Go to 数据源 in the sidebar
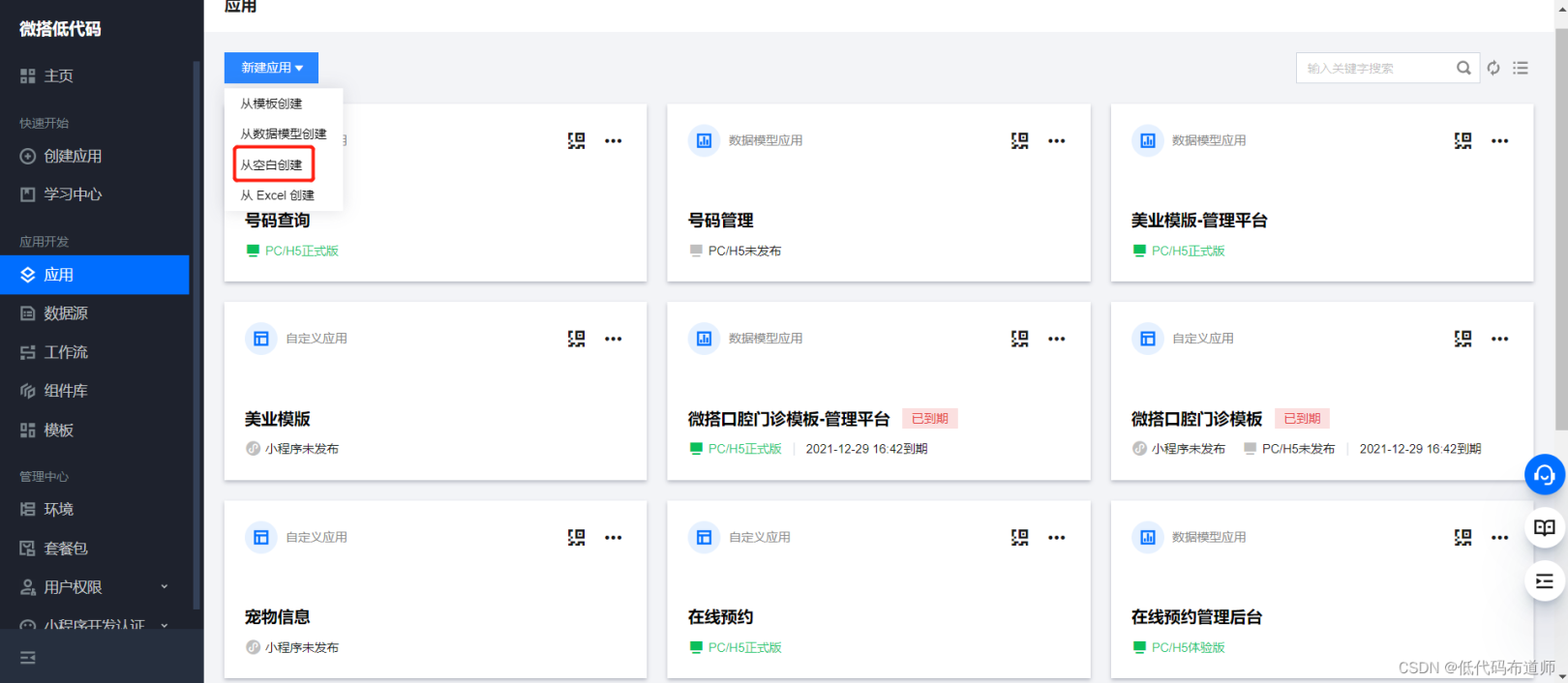The image size is (1568, 683). coord(66,313)
